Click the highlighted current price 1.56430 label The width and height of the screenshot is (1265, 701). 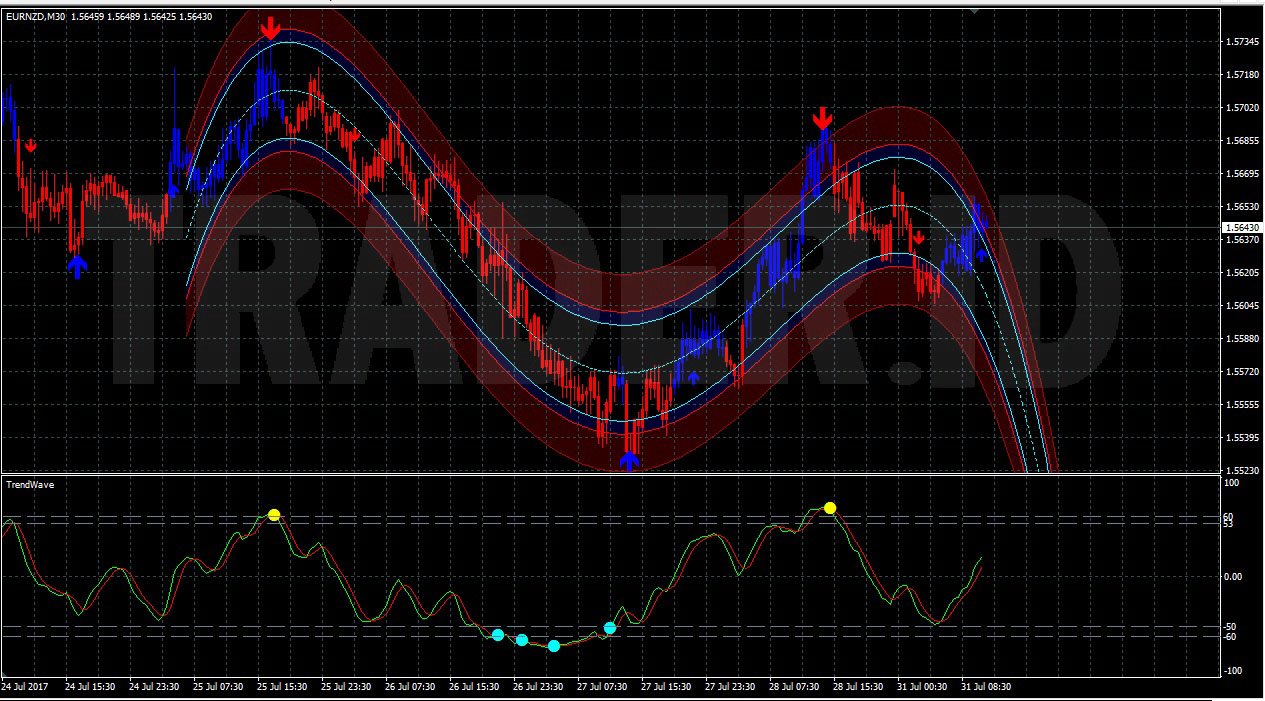pos(1241,228)
